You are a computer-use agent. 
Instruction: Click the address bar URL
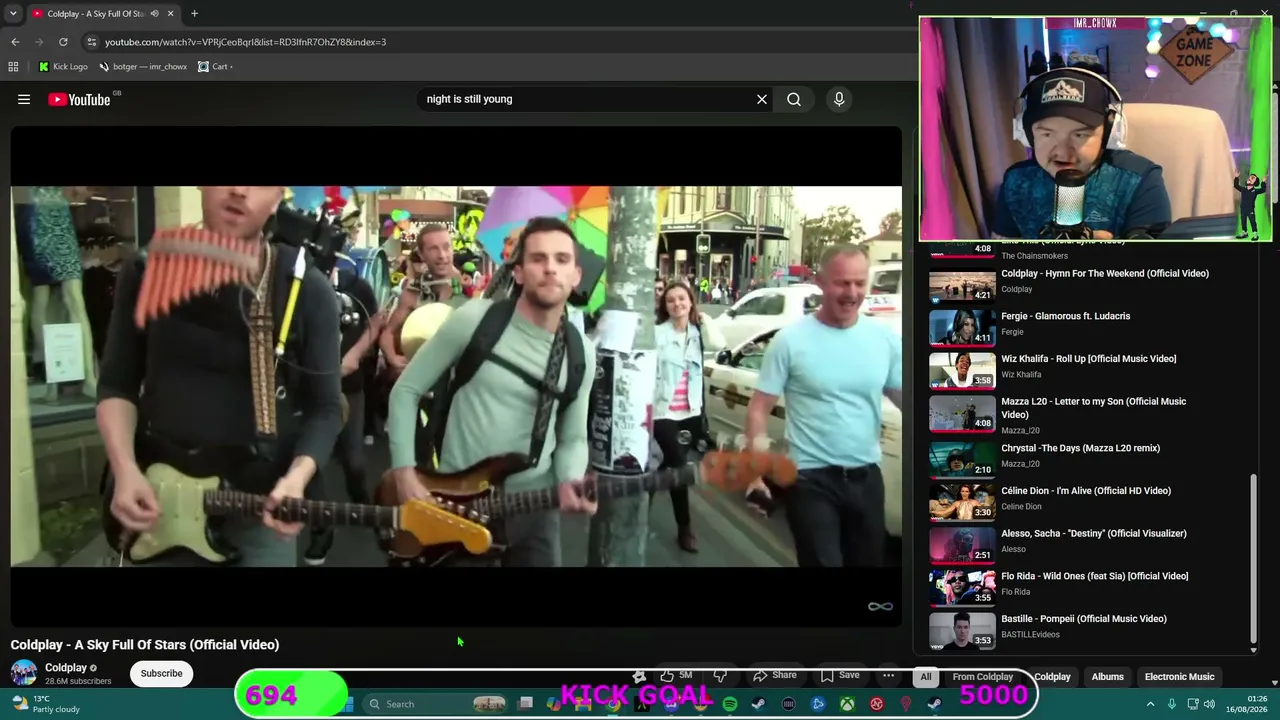pyautogui.click(x=245, y=42)
